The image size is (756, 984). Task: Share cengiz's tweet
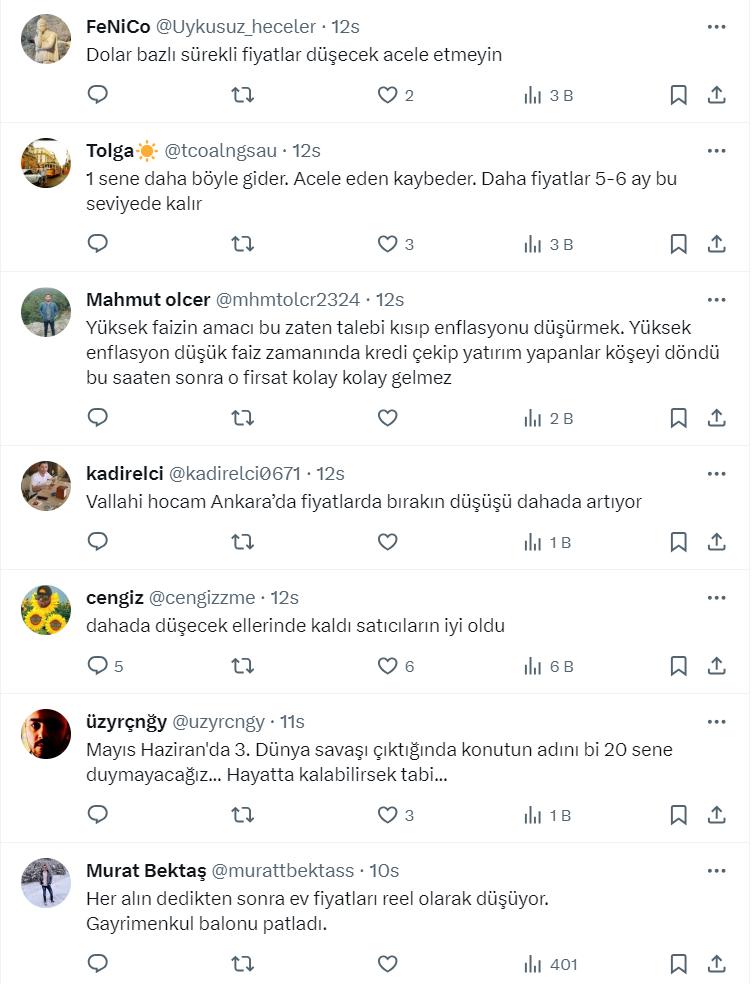[716, 666]
